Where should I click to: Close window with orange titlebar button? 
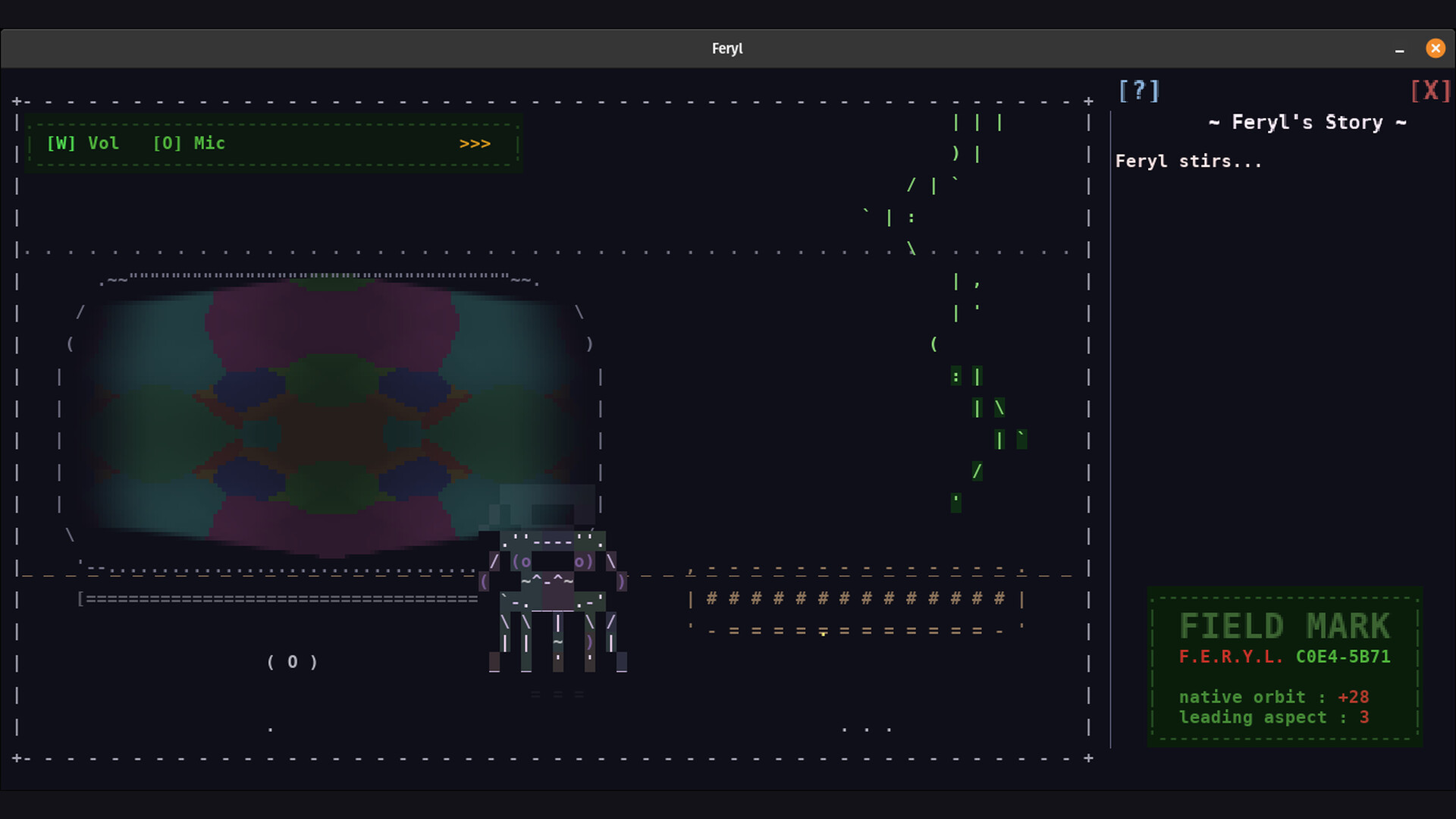click(1435, 49)
